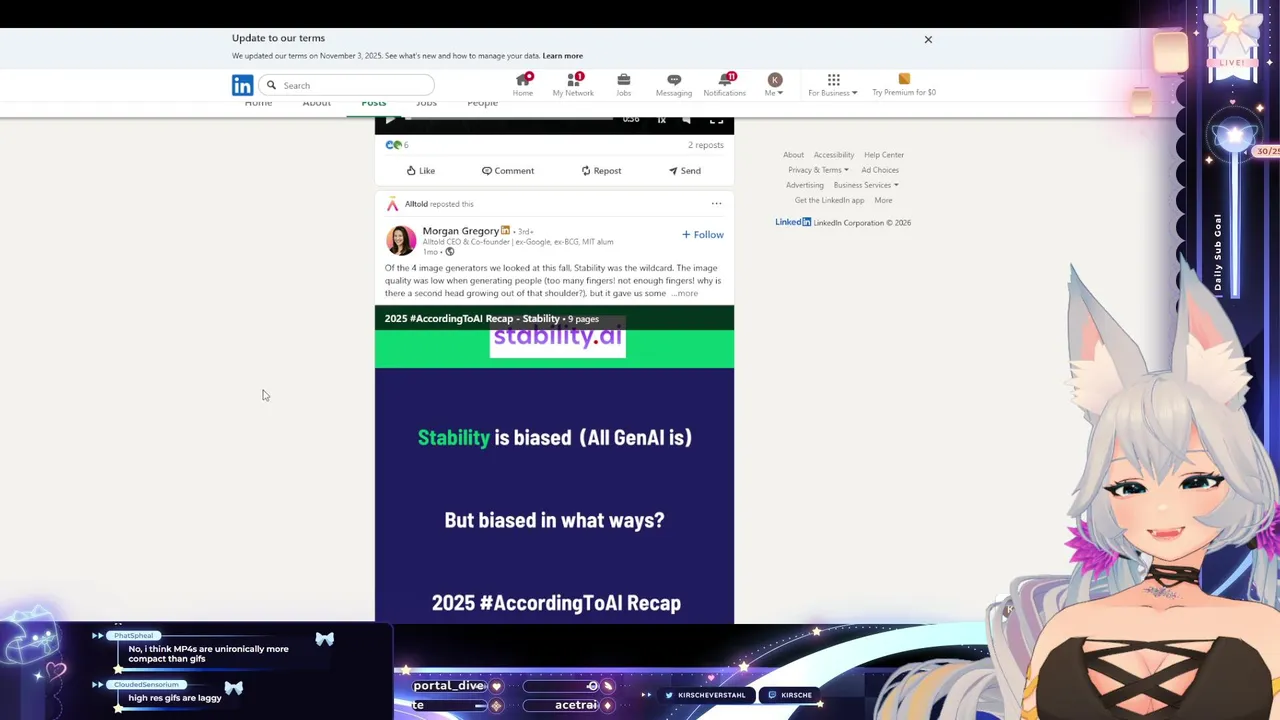Open footer Help Center link
The image size is (1280, 720).
coord(884,155)
